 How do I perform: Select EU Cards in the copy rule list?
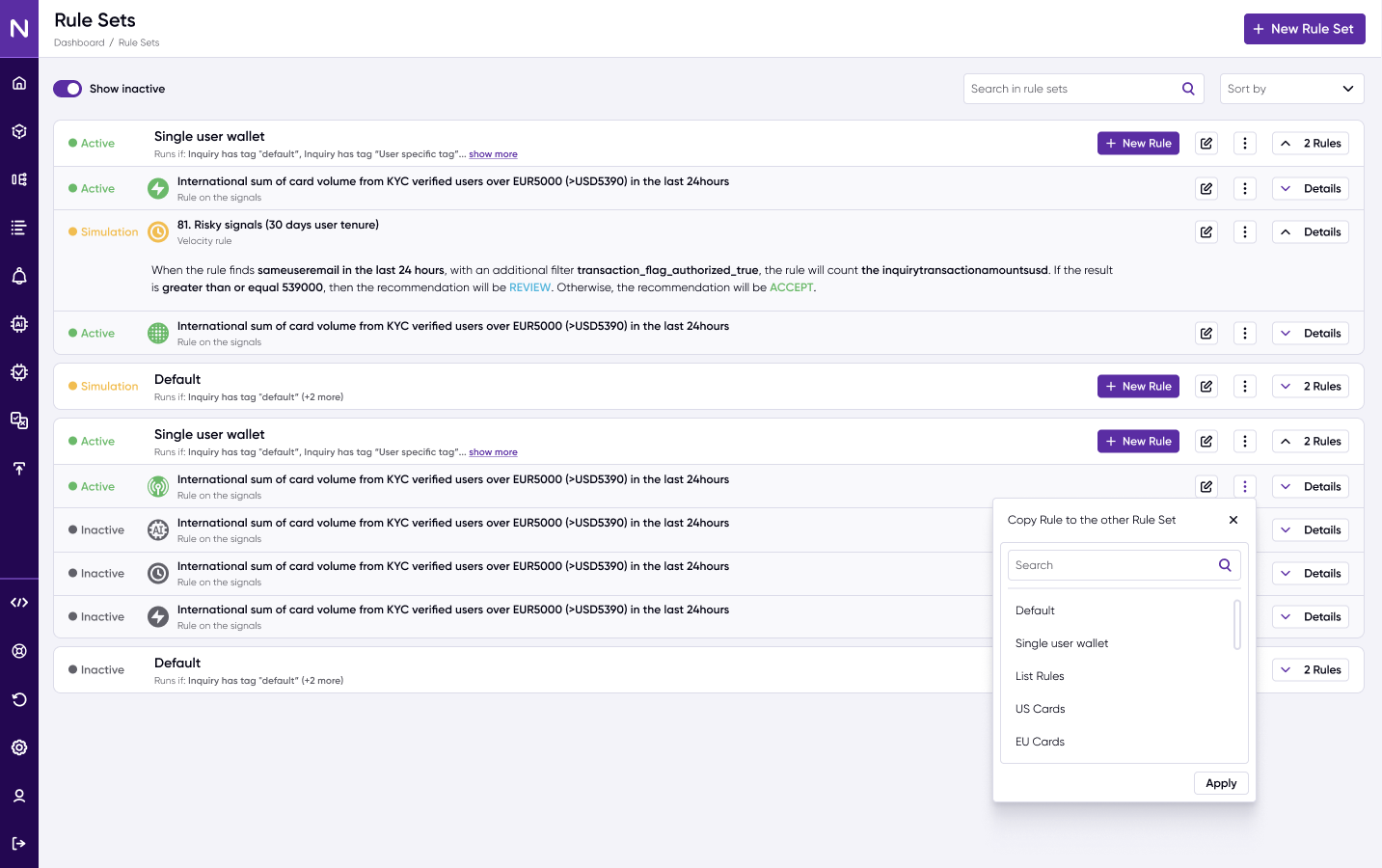1040,742
